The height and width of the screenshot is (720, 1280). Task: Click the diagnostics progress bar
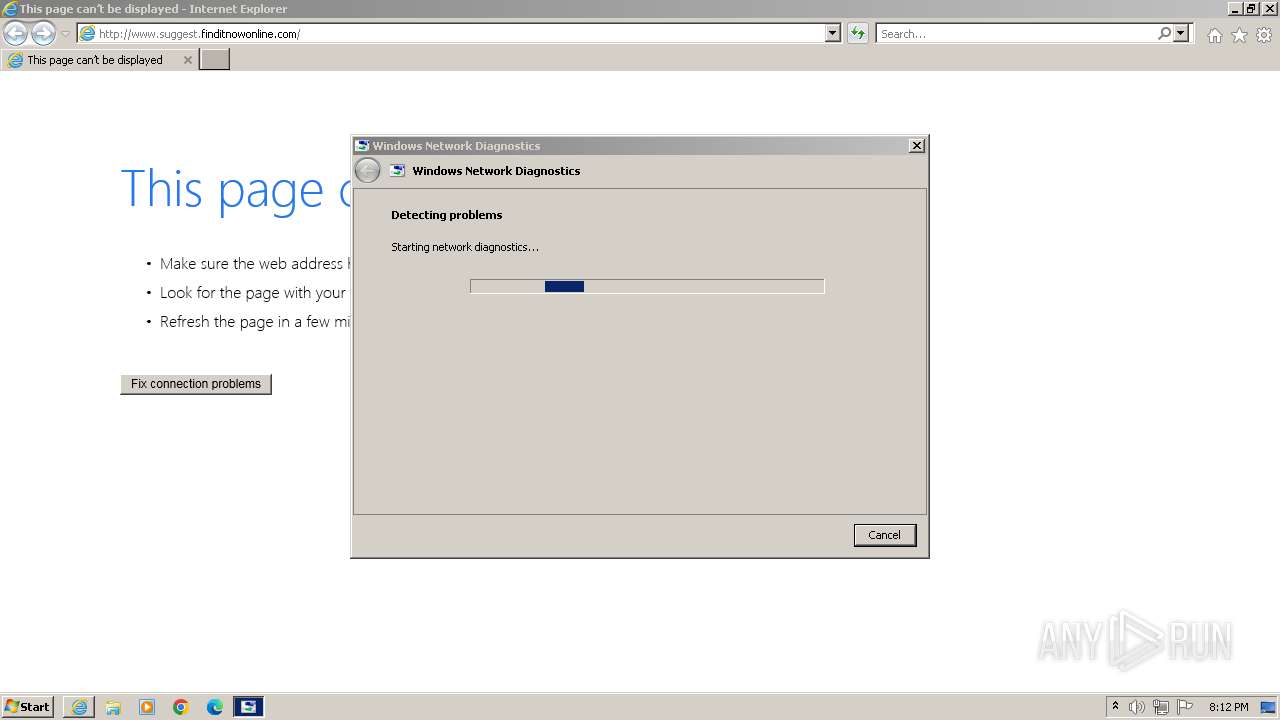coord(647,286)
